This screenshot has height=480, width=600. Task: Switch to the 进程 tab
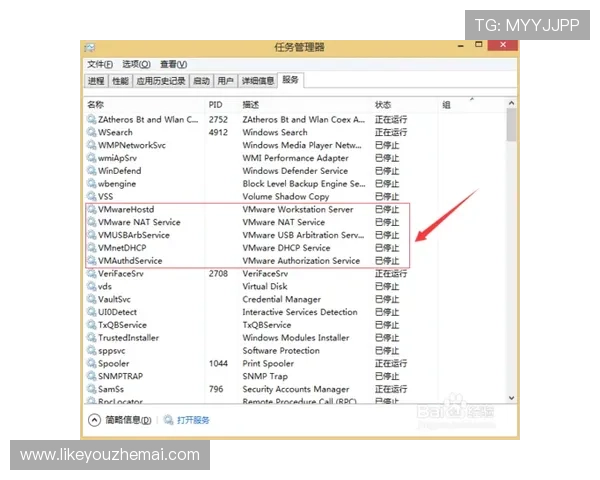coord(96,81)
